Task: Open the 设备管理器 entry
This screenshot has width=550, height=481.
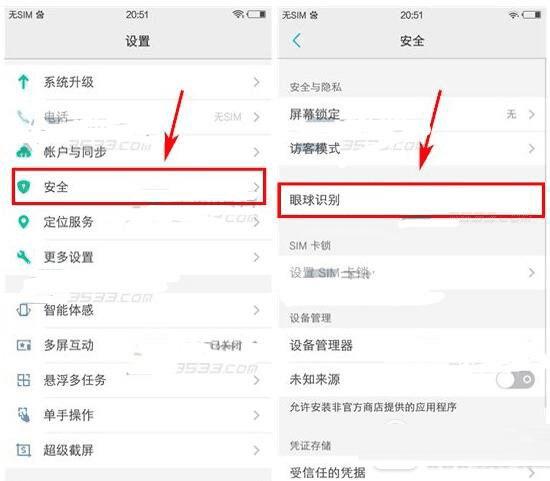Action: (x=412, y=345)
